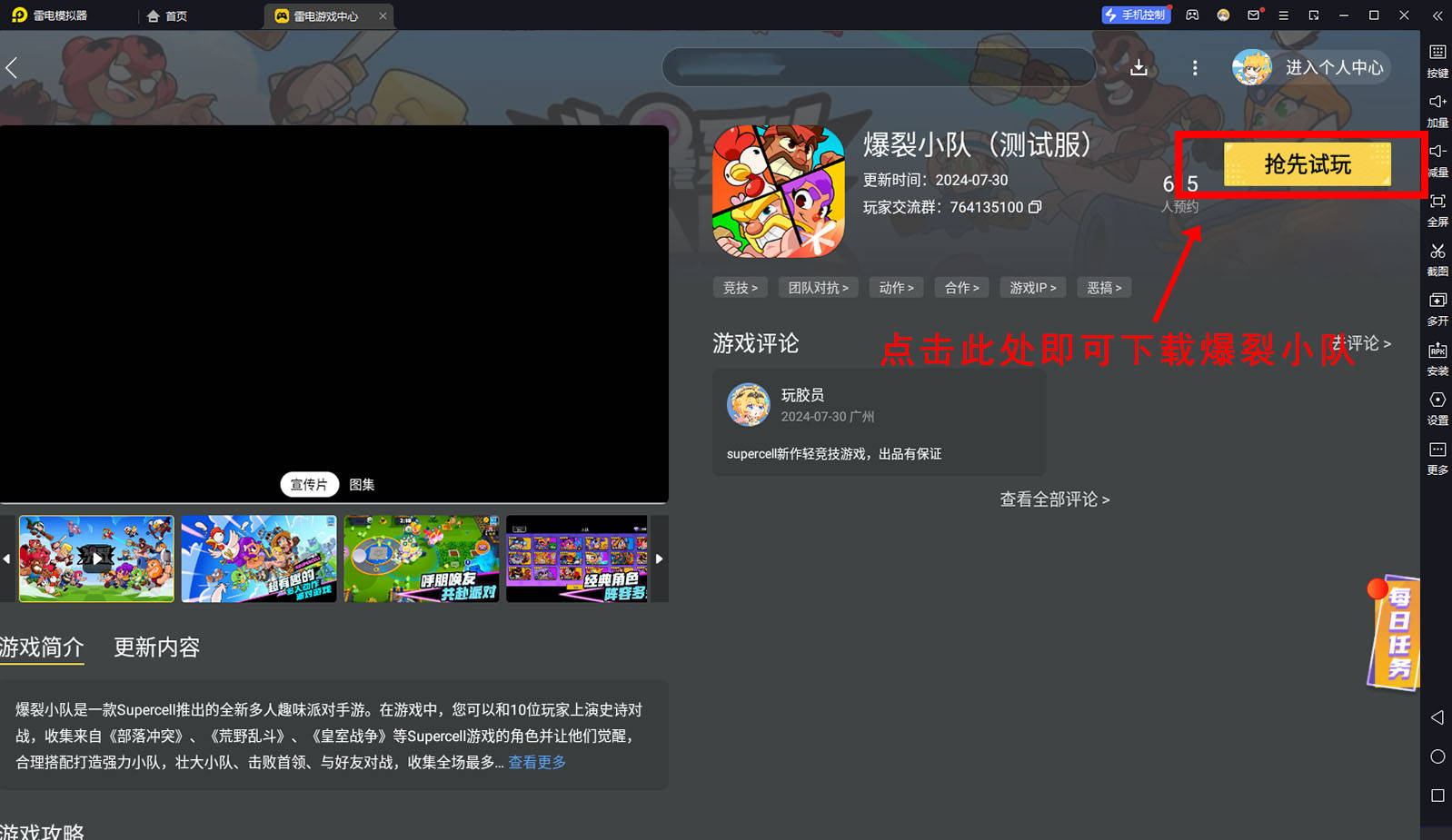Open the 游戏IP tag
Image resolution: width=1452 pixels, height=840 pixels.
[1033, 288]
